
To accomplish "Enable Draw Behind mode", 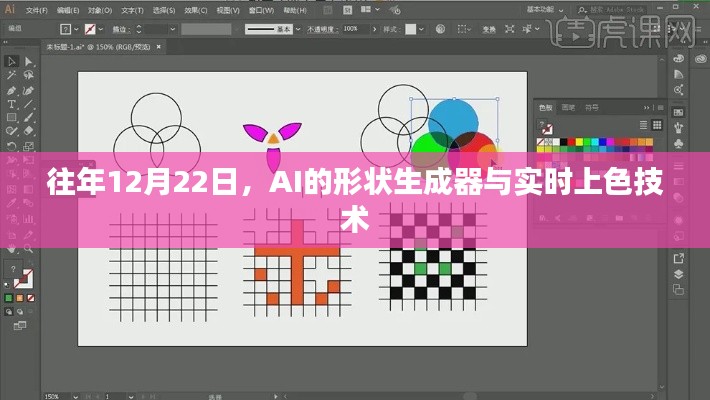I will [x=19, y=312].
